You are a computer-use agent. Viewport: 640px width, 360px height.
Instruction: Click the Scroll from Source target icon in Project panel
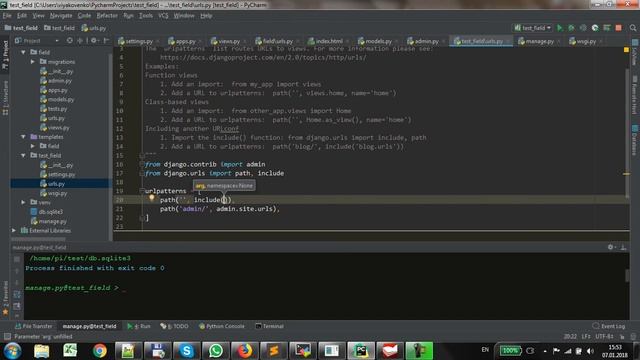click(70, 40)
